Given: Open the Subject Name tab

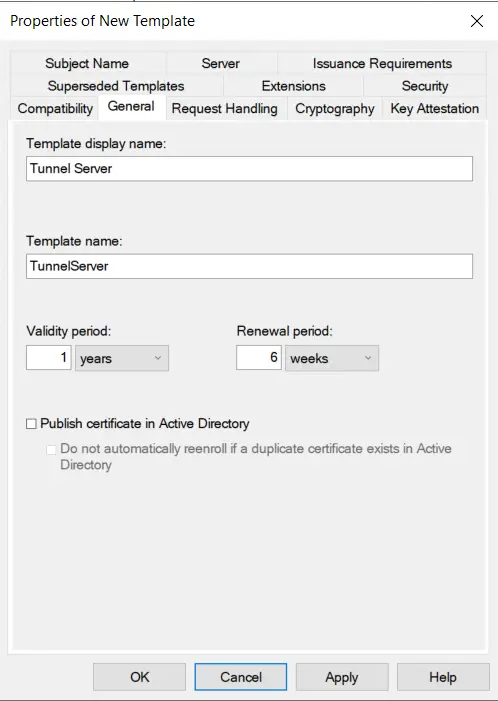Looking at the screenshot, I should click(x=87, y=63).
